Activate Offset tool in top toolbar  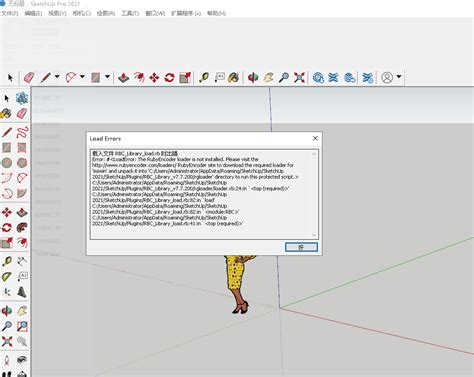[139, 78]
